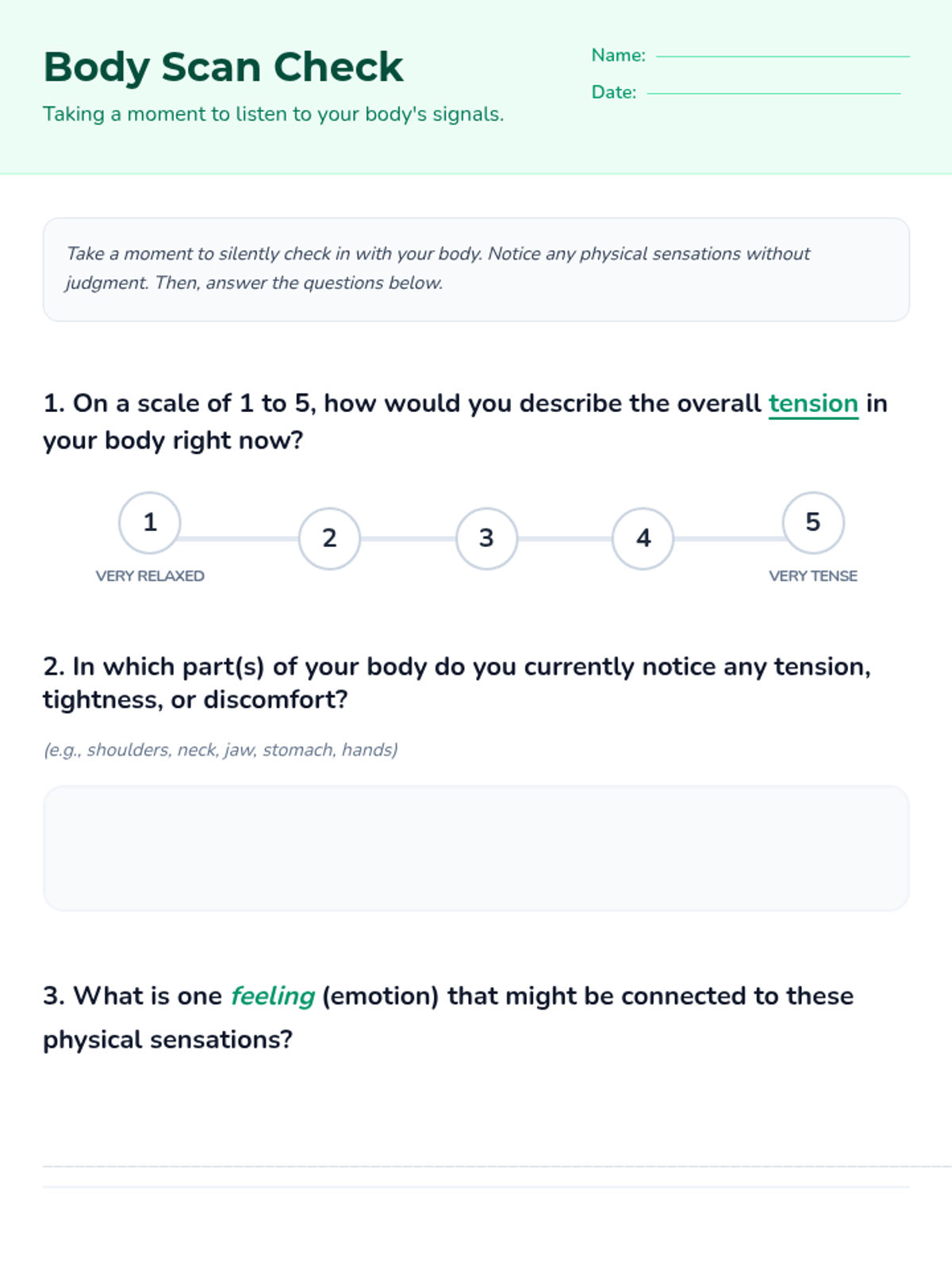
Task: Click the Name input line
Action: (x=782, y=54)
